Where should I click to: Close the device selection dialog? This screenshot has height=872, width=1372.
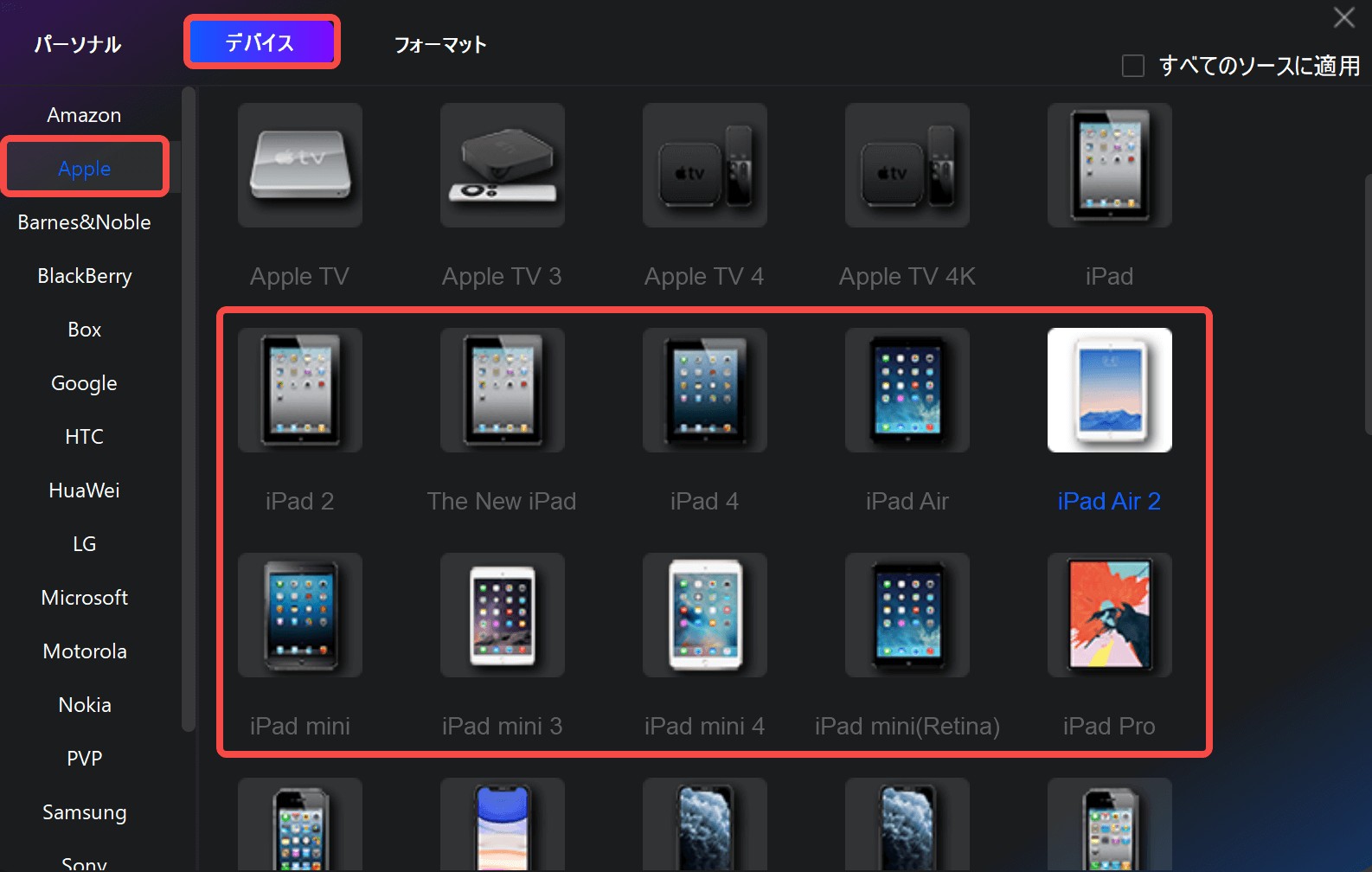tap(1343, 17)
